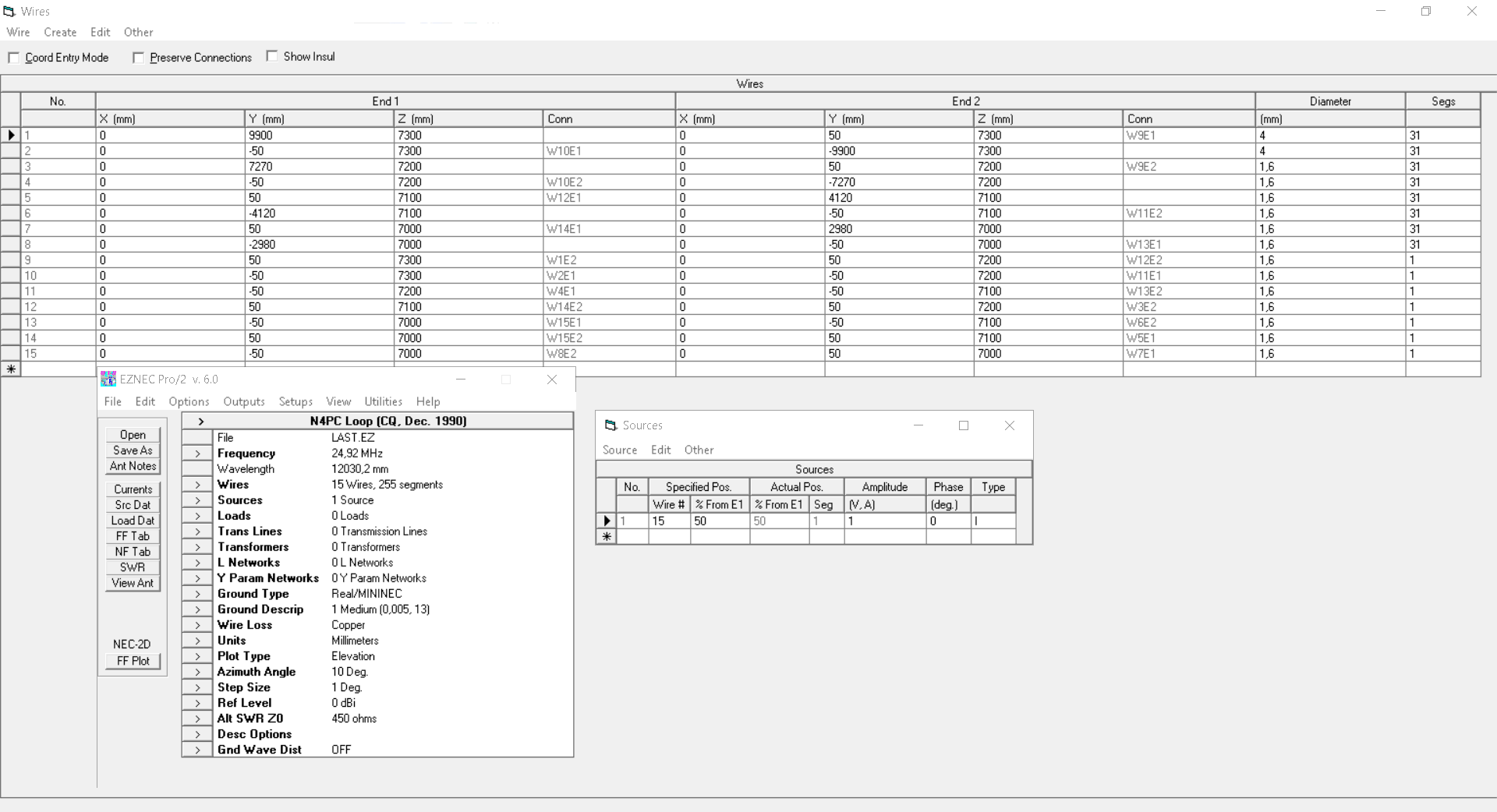Click the Sources window title icon
This screenshot has height=812, width=1497.
[x=611, y=425]
